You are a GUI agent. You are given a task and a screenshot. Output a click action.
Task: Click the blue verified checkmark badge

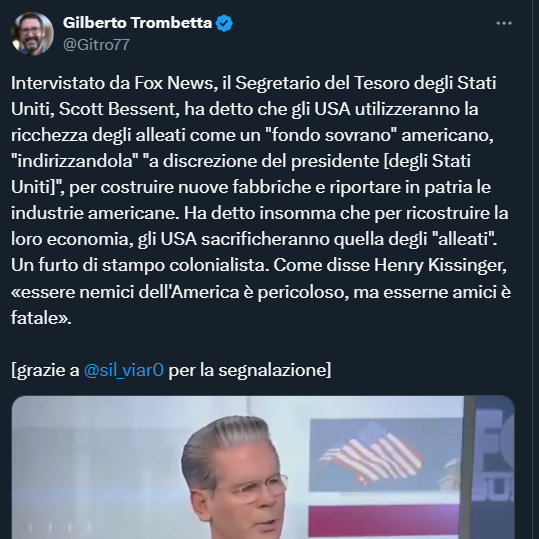[224, 23]
